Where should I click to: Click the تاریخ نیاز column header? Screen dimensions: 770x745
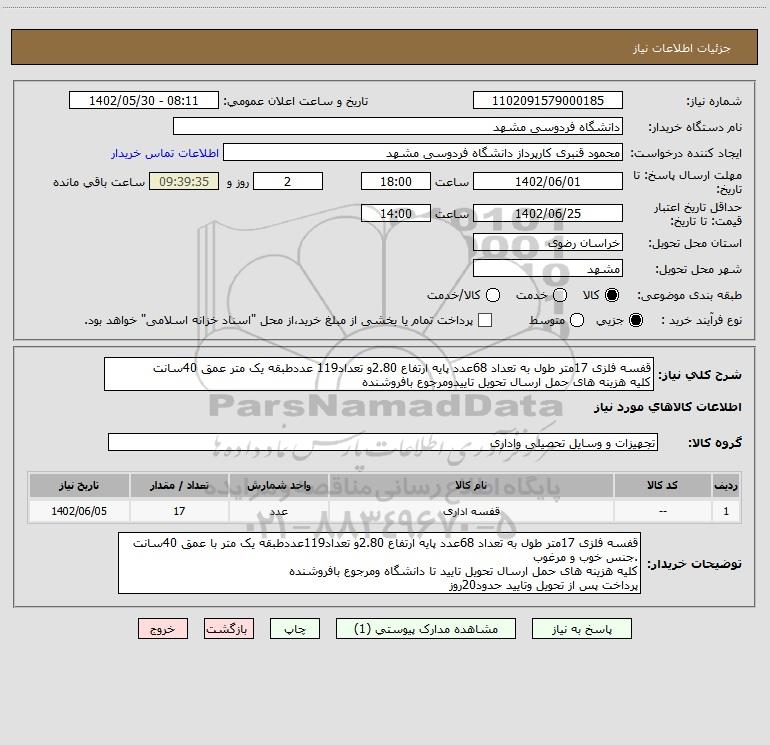pos(79,485)
